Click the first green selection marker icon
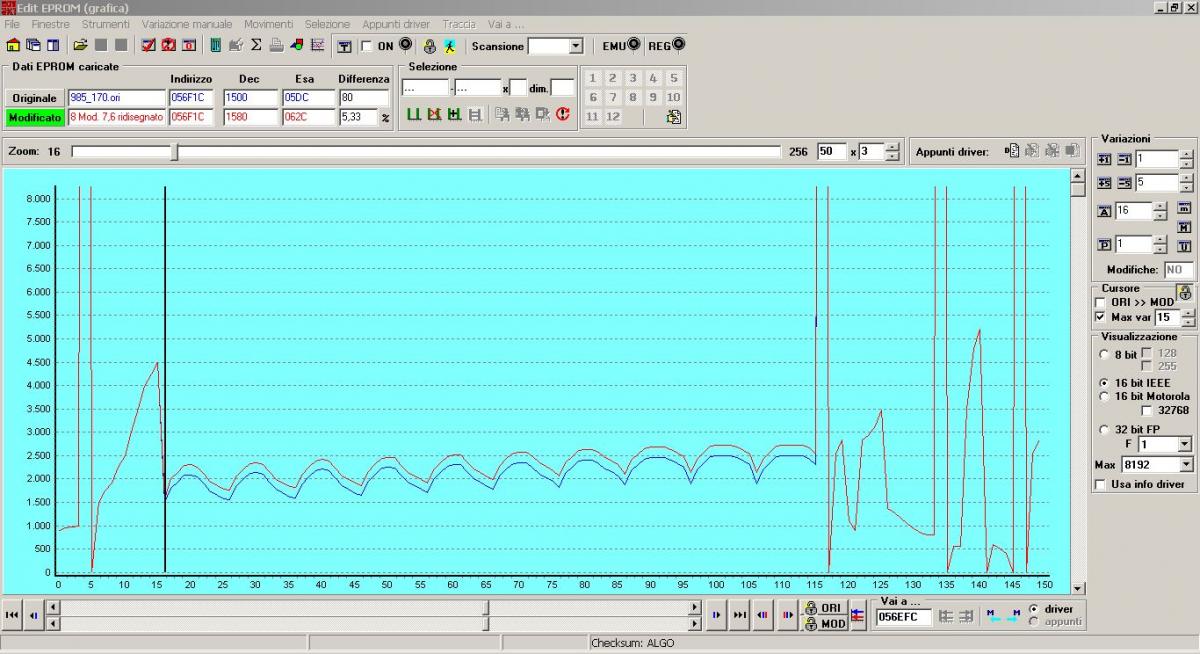The height and width of the screenshot is (654, 1200). [413, 114]
